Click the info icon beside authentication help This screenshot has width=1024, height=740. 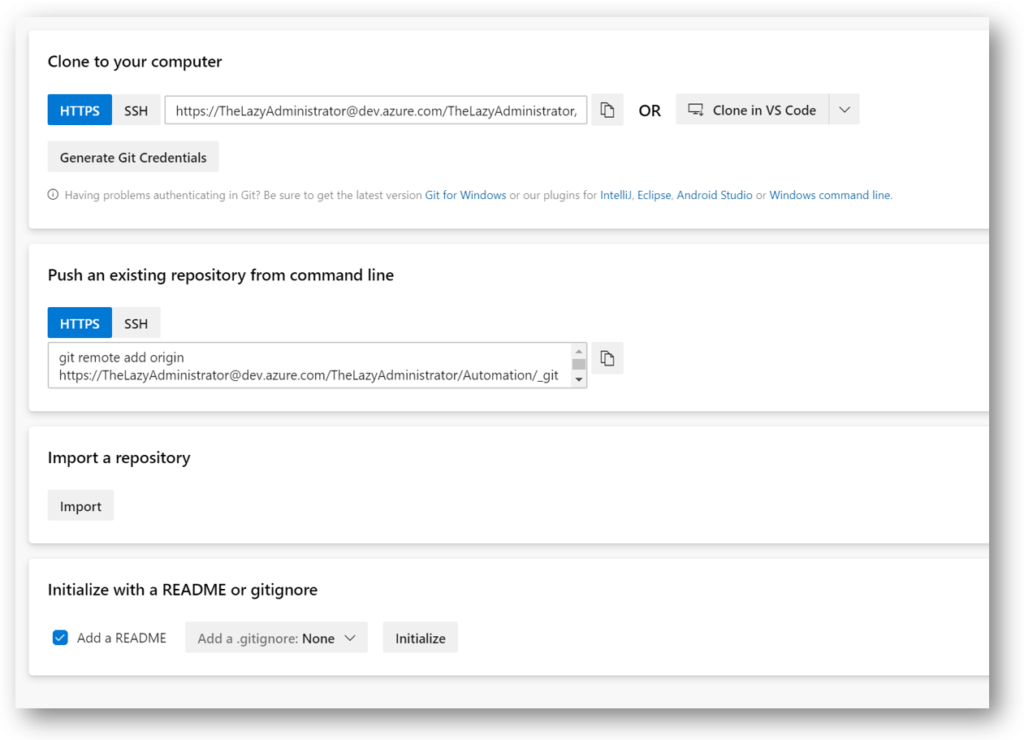(x=53, y=195)
